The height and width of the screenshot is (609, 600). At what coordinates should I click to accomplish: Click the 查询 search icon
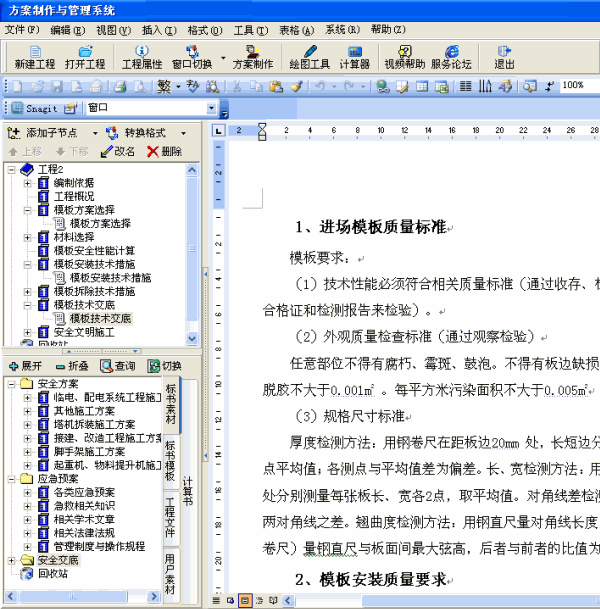106,366
